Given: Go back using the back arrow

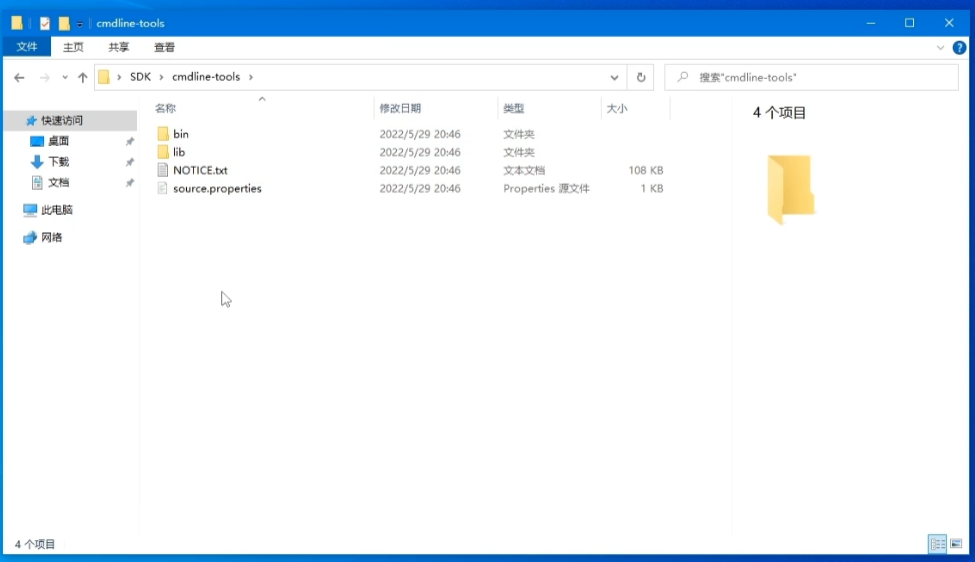Looking at the screenshot, I should coord(19,78).
